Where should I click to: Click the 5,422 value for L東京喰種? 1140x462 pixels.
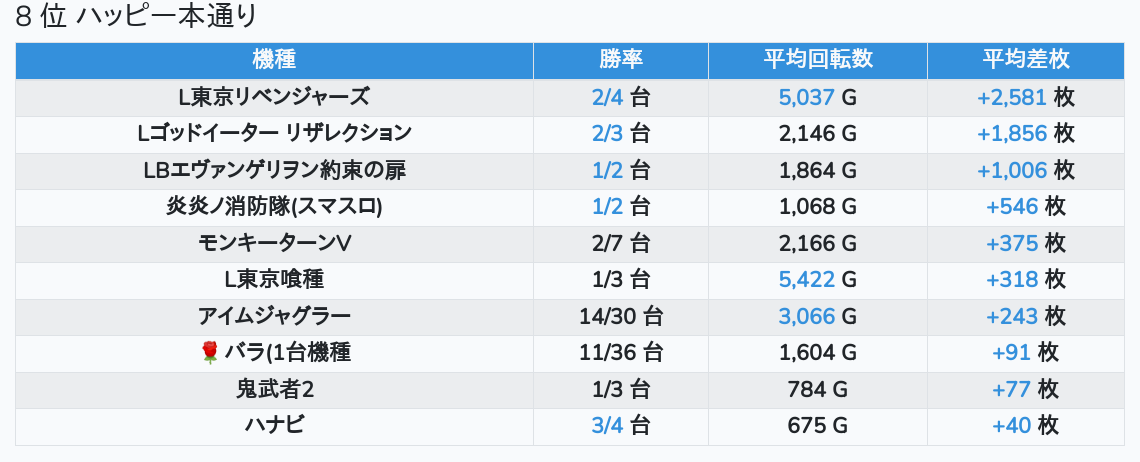coord(806,279)
